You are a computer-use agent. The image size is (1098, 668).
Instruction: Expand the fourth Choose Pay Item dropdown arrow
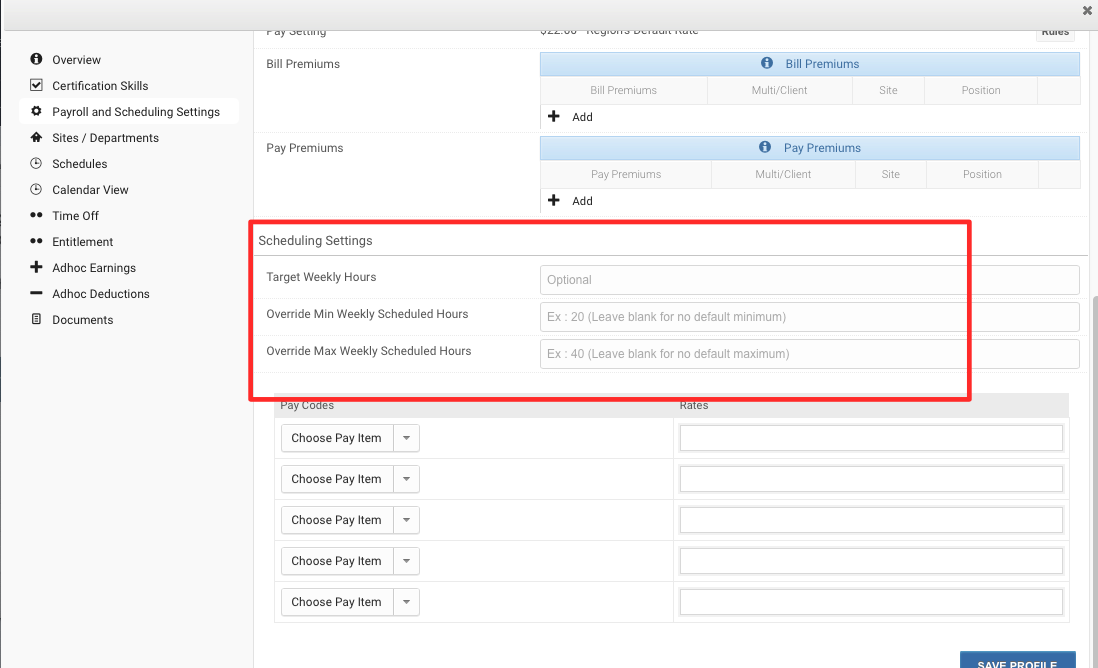pyautogui.click(x=406, y=561)
